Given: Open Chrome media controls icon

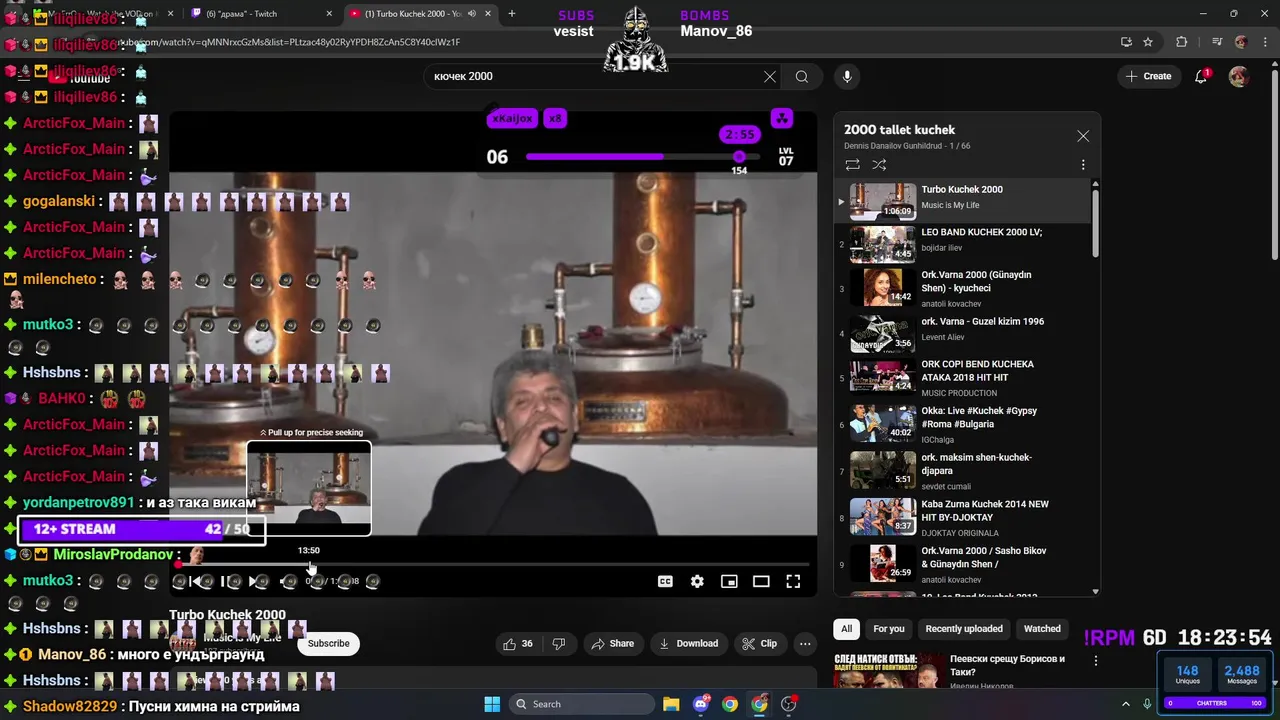Looking at the screenshot, I should [1217, 42].
